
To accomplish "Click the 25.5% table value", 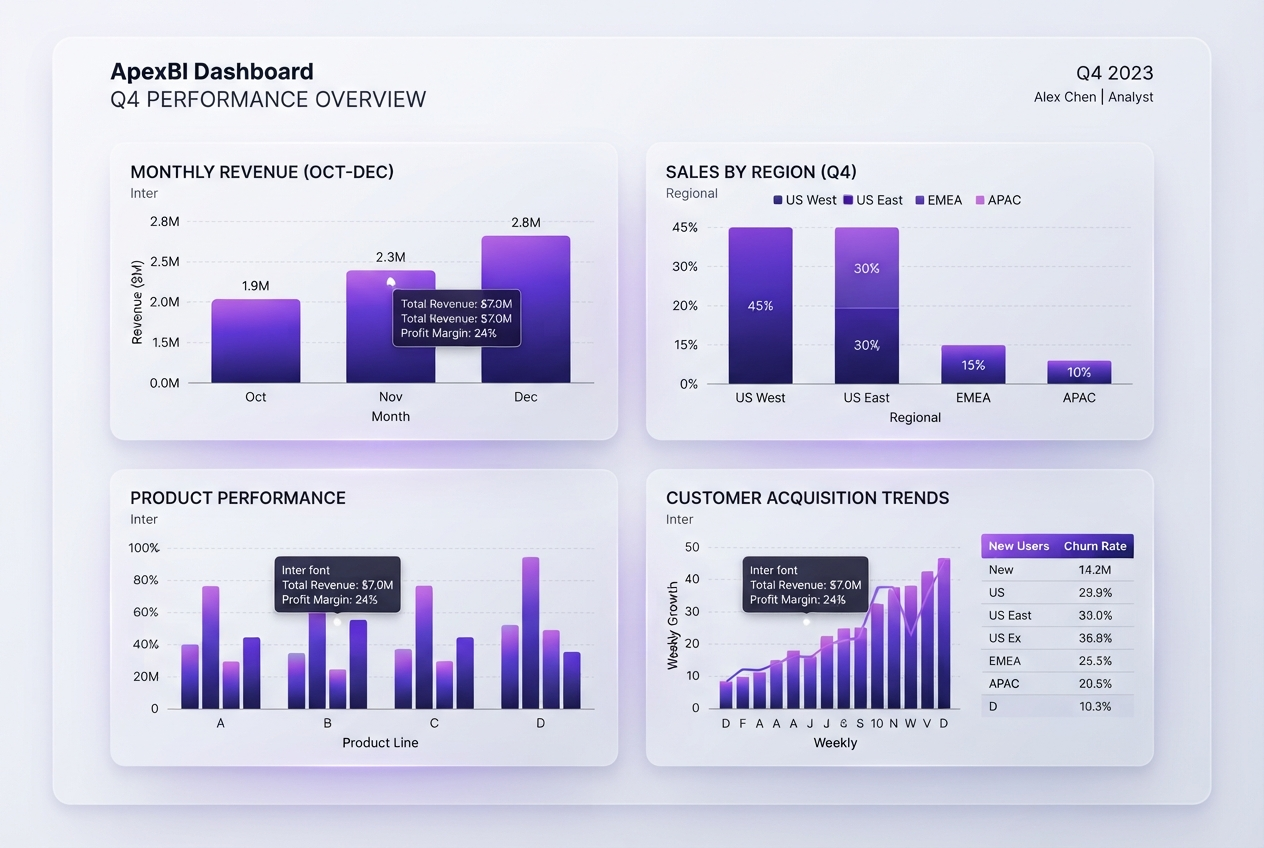I will pos(1095,661).
